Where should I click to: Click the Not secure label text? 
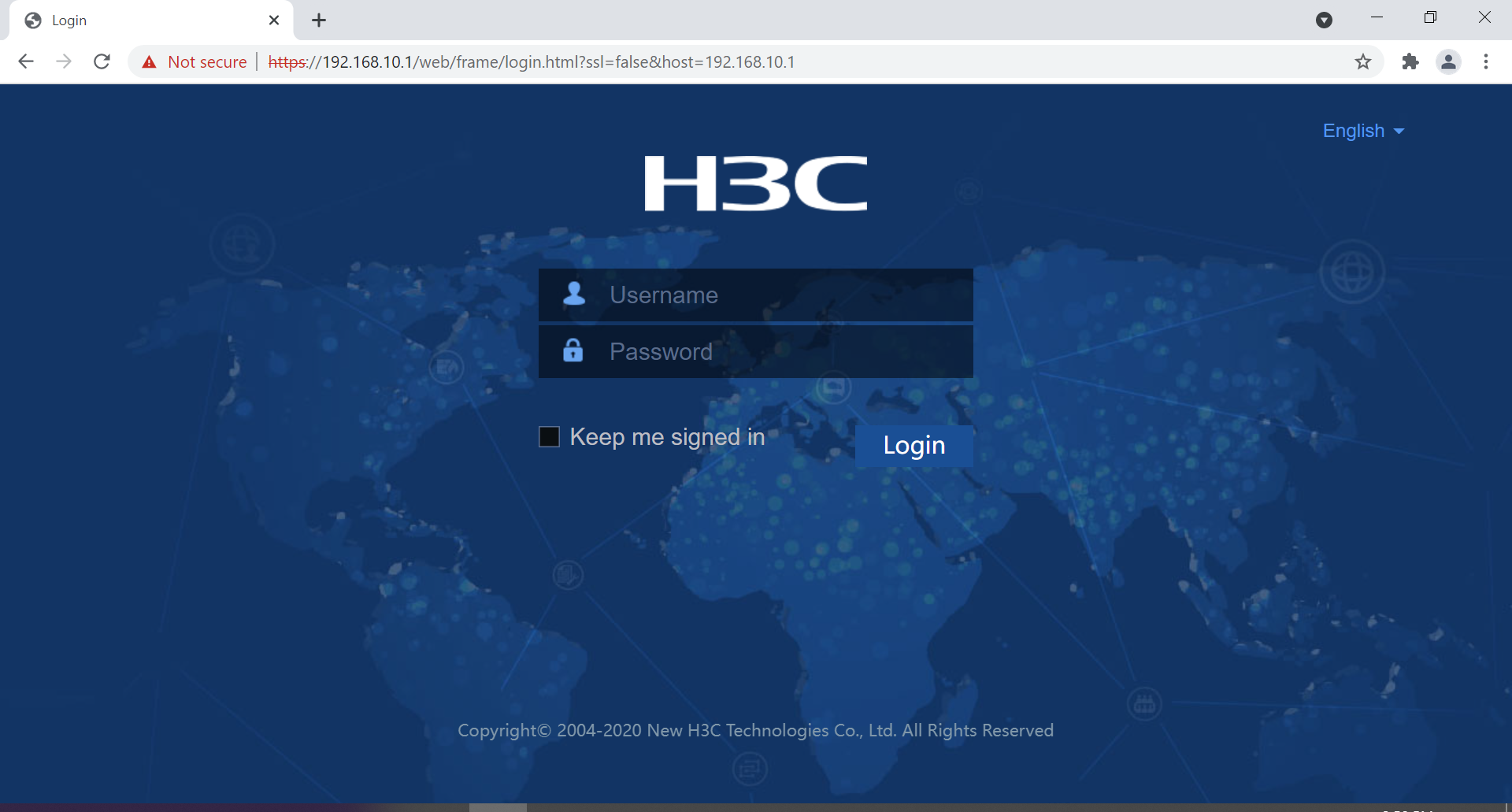[206, 61]
